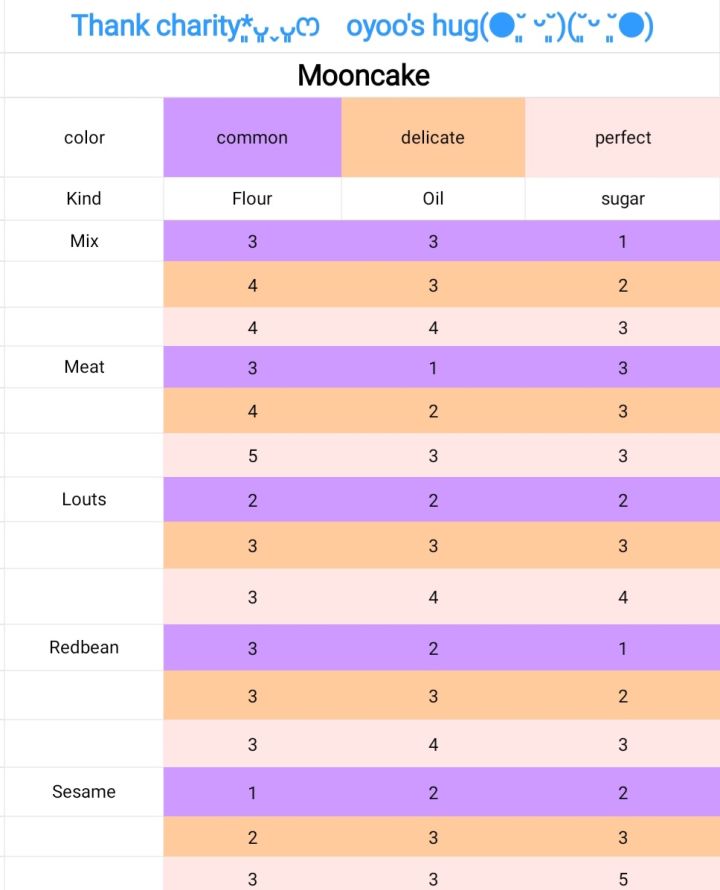This screenshot has height=890, width=720.
Task: Click the blue thank-you header text
Action: point(362,26)
